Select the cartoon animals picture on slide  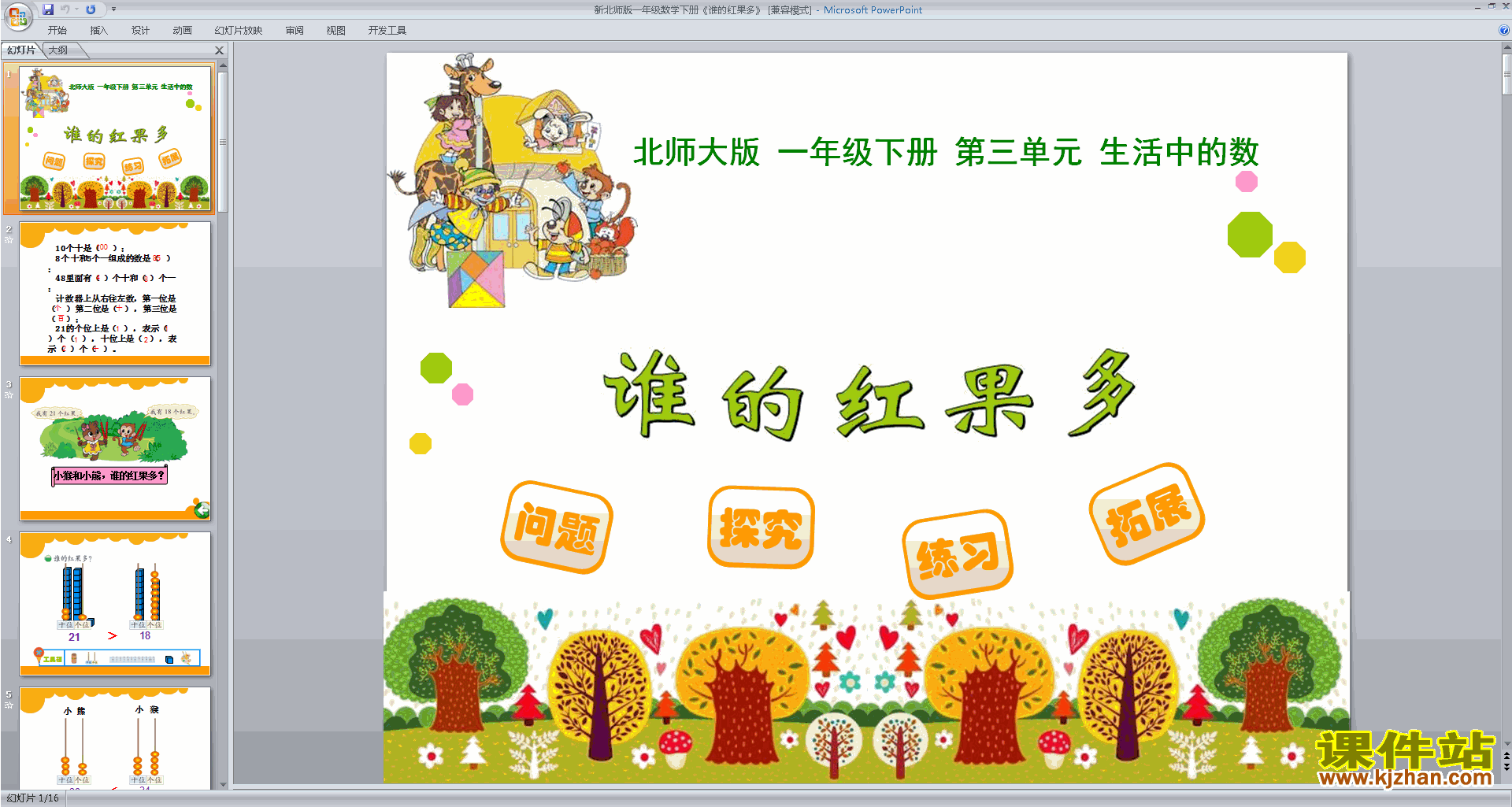click(512, 181)
